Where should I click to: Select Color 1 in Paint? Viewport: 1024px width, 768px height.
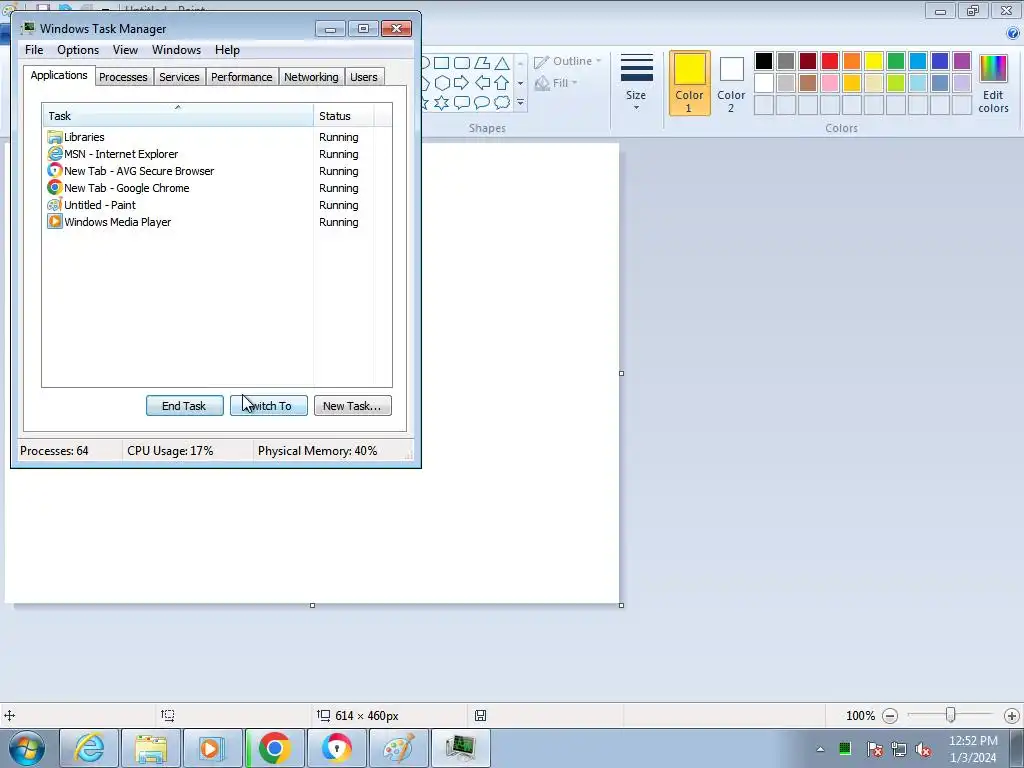click(690, 84)
